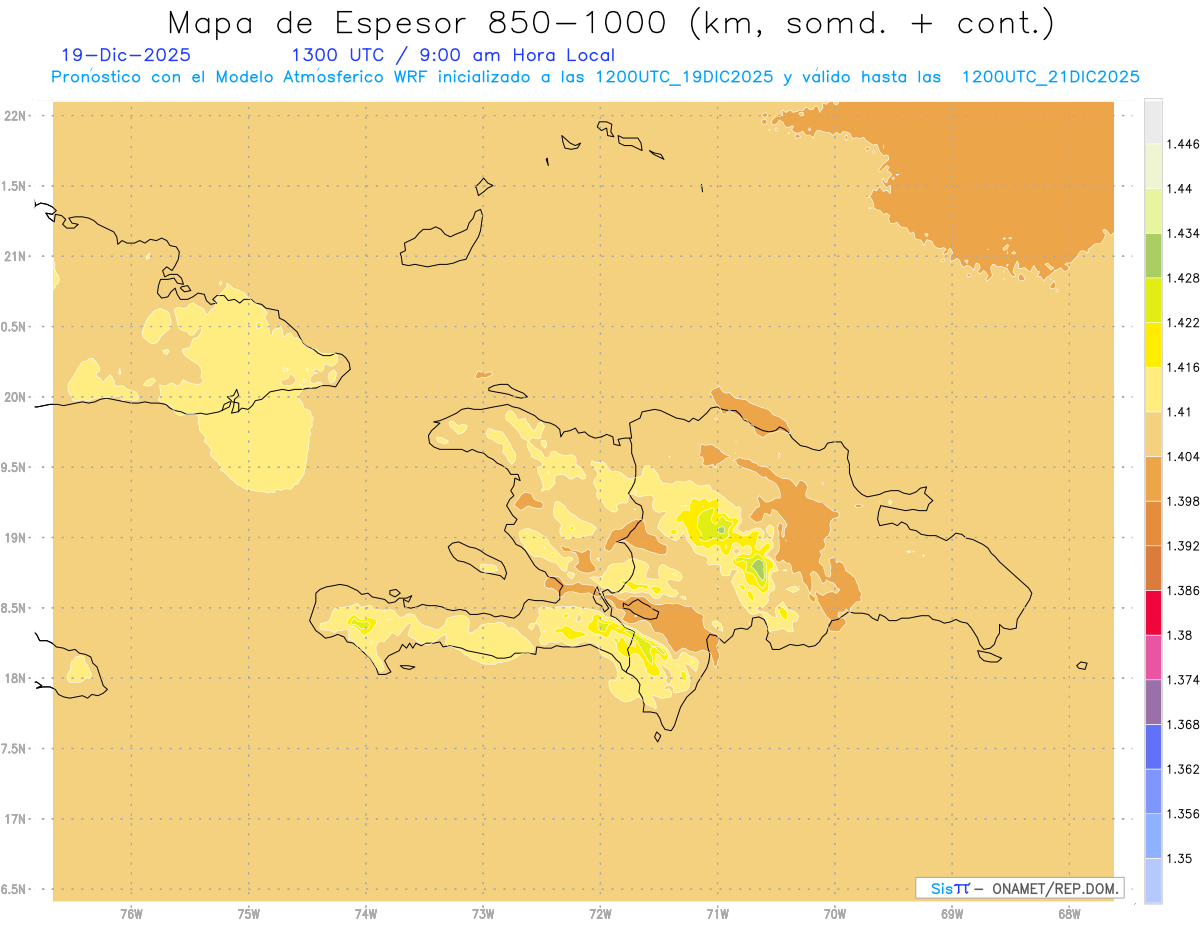Pick the green colorbar swatch between 1.428 and 1.434
The image size is (1200, 927).
coord(1153,255)
